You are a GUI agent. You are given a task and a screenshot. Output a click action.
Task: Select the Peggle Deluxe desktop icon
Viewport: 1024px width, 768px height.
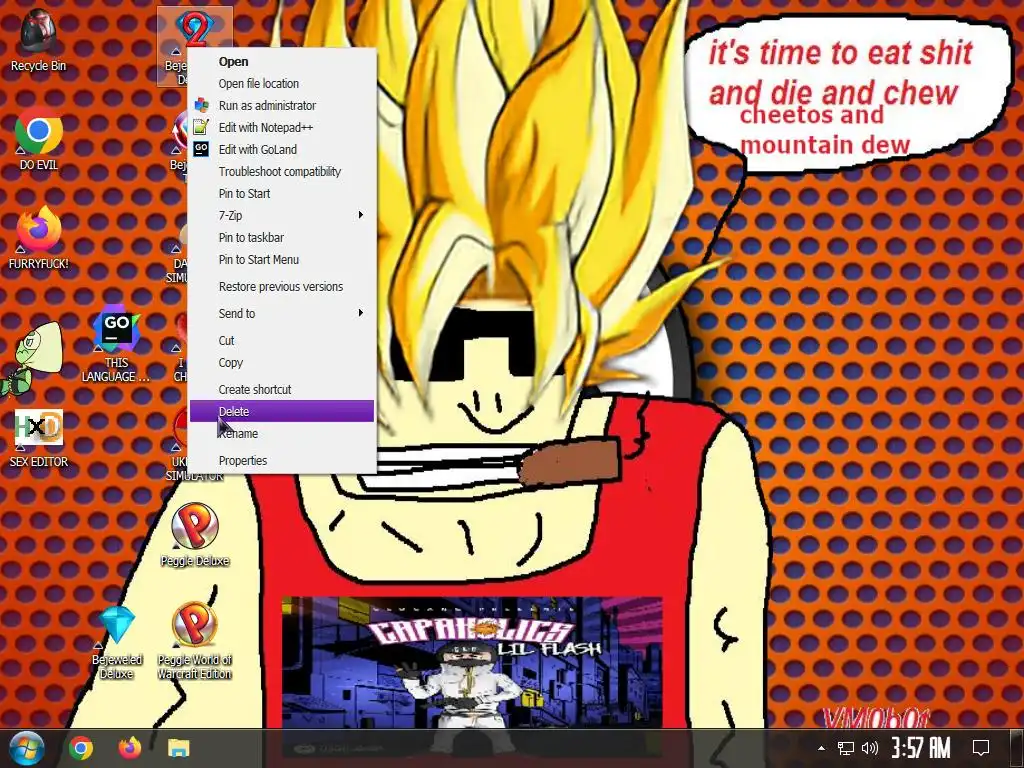pos(195,534)
